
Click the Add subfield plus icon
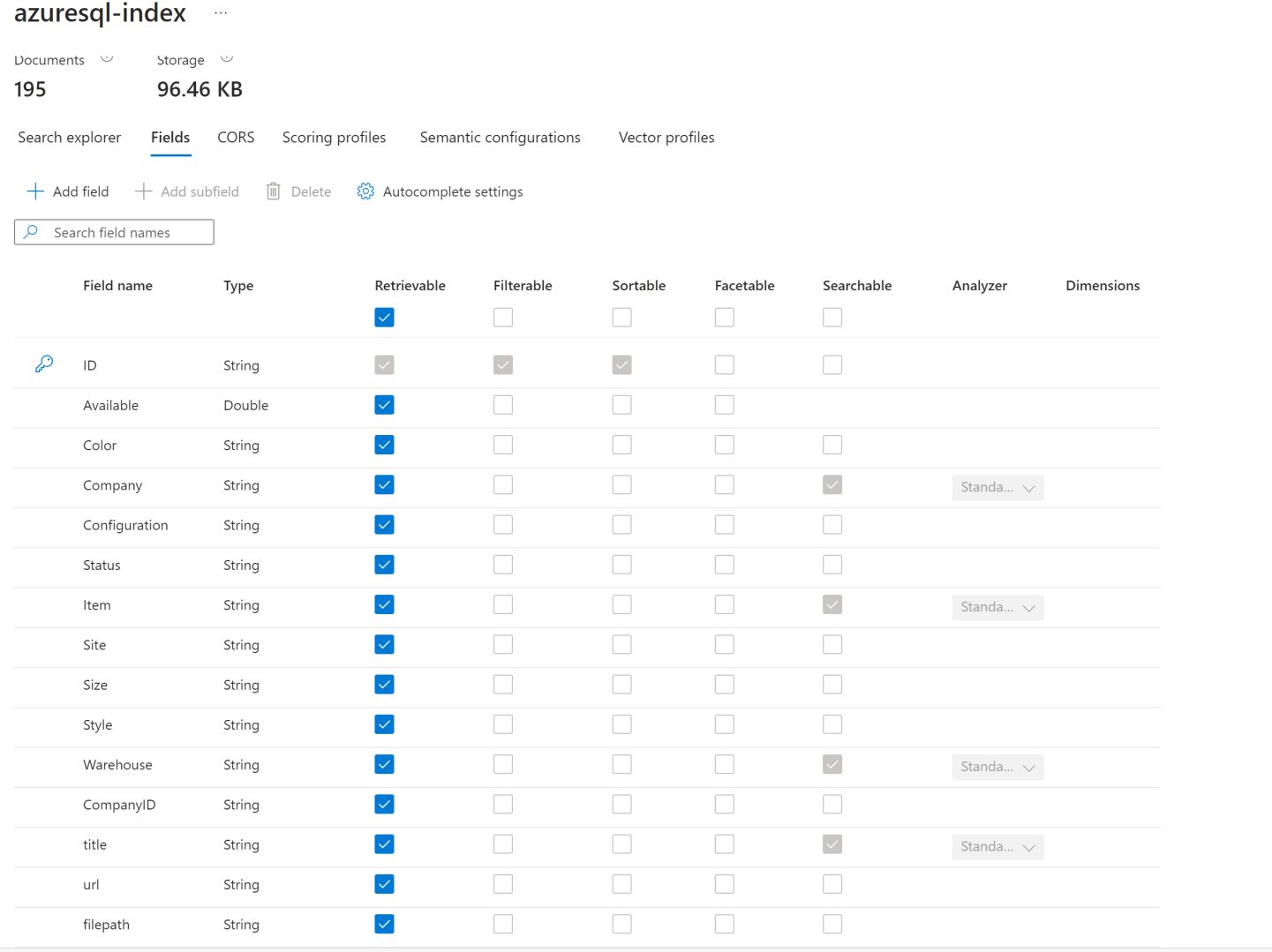click(x=143, y=191)
